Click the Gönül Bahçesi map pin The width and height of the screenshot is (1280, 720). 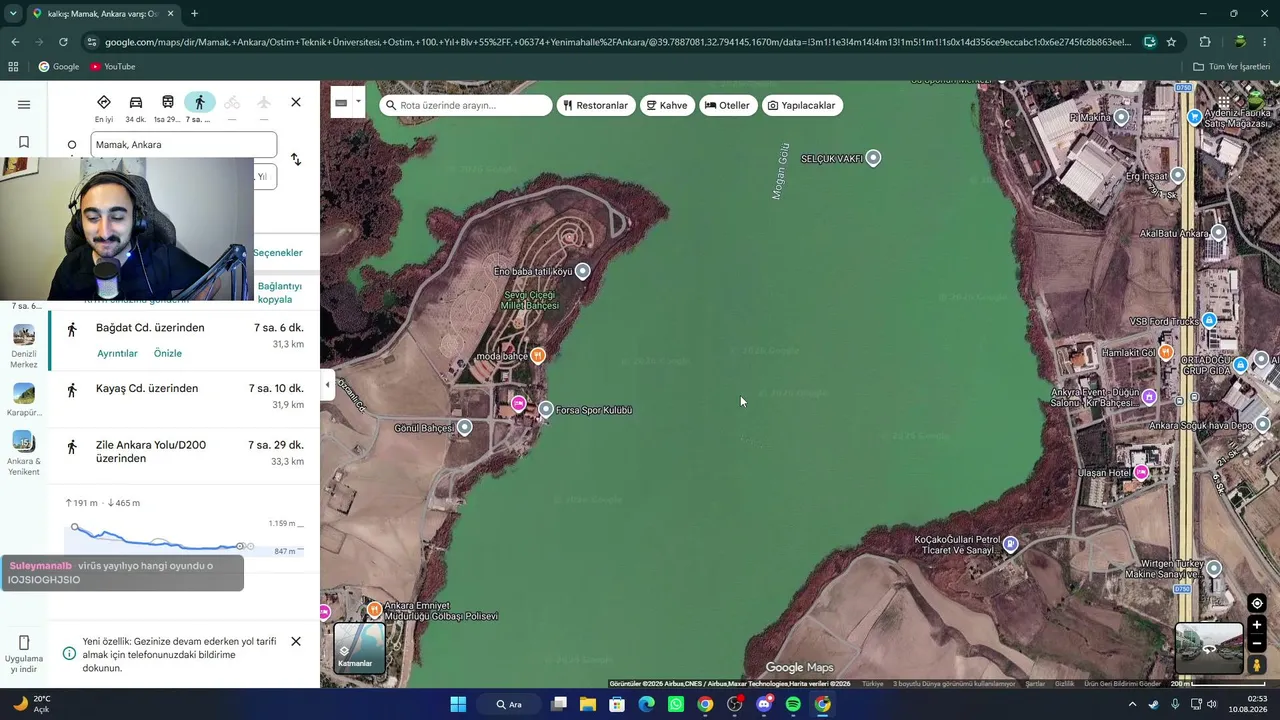click(464, 427)
